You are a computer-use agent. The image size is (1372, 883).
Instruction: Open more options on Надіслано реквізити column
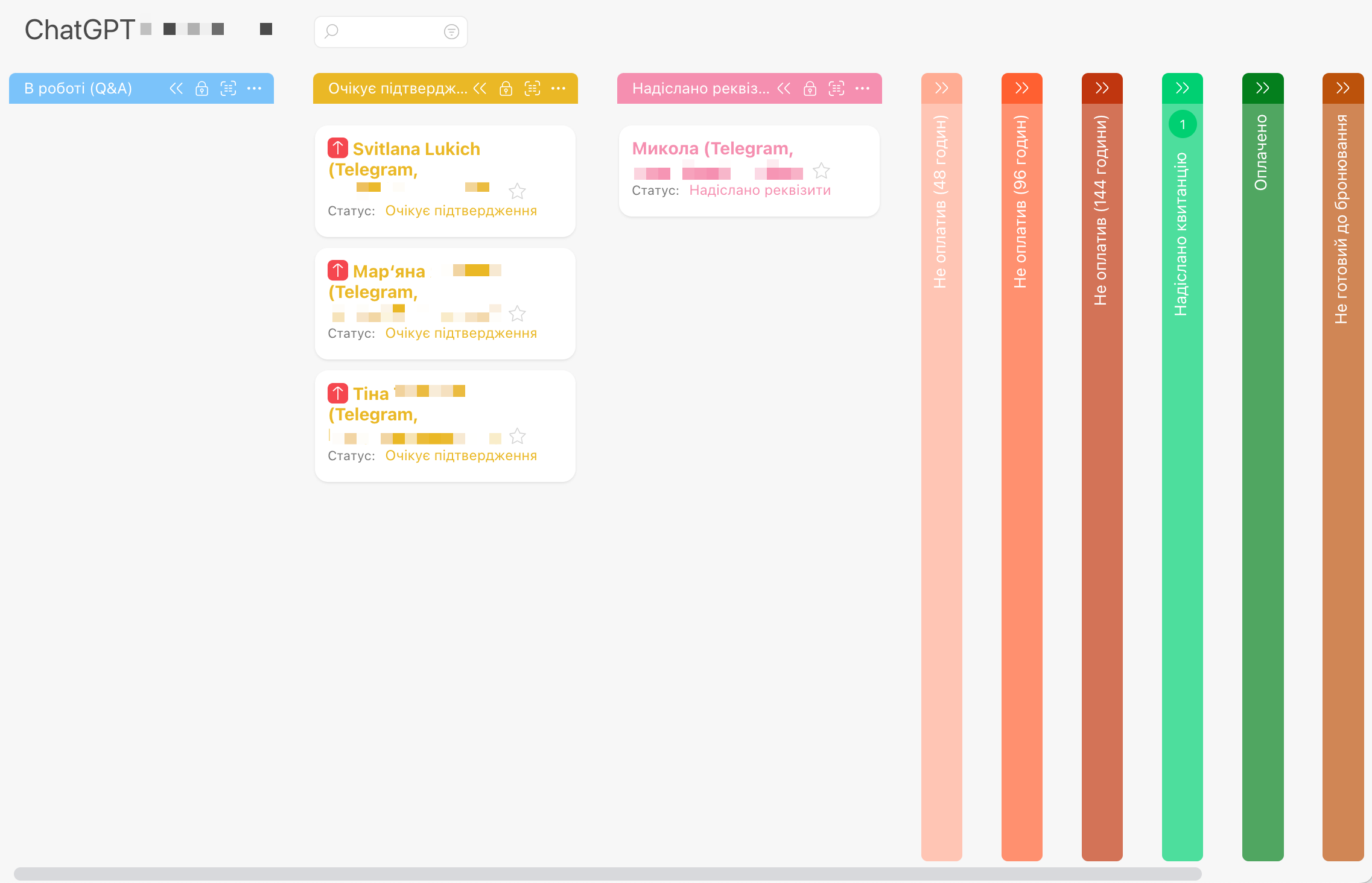point(863,89)
